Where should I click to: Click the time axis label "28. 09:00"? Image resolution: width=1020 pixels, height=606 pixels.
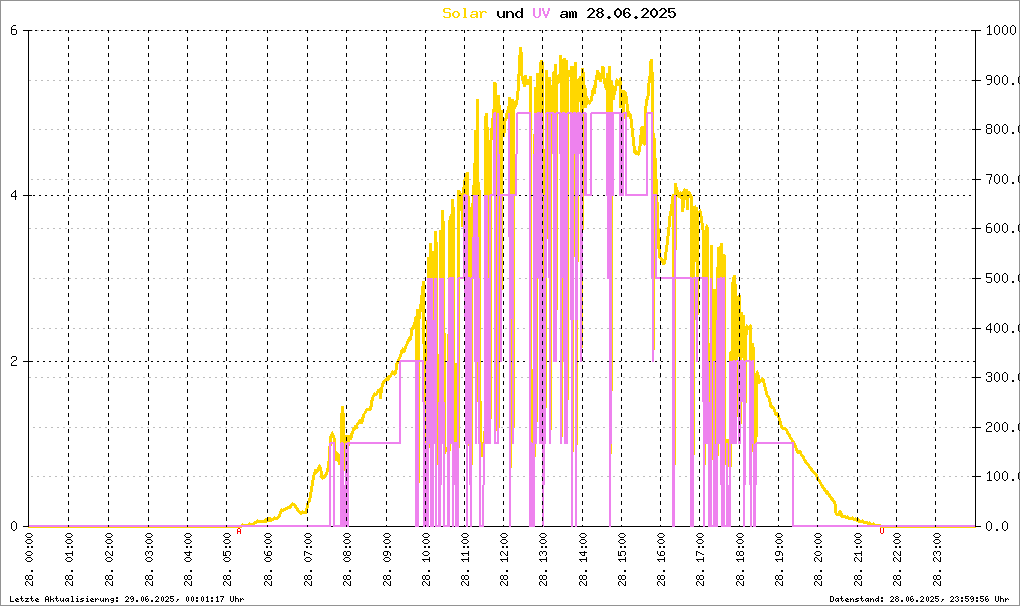[x=386, y=560]
